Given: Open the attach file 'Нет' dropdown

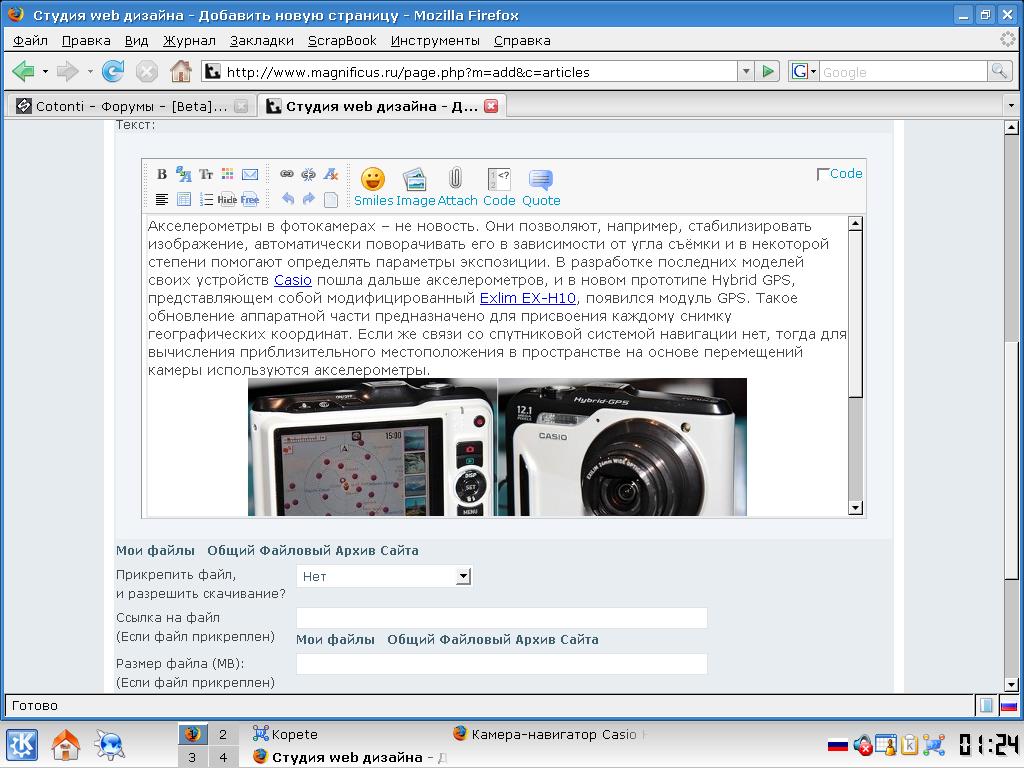Looking at the screenshot, I should (x=463, y=576).
